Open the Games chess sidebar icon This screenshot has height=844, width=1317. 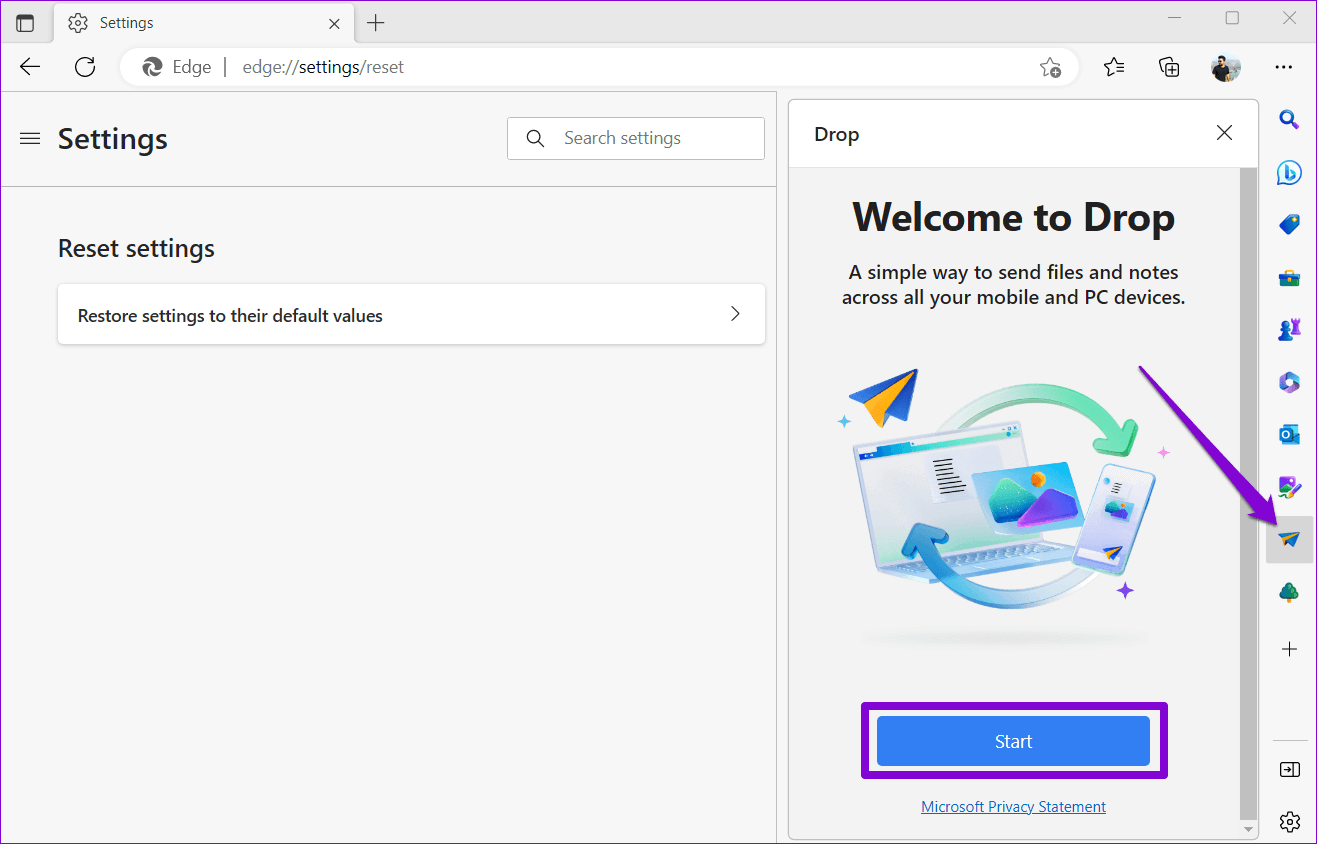tap(1289, 329)
